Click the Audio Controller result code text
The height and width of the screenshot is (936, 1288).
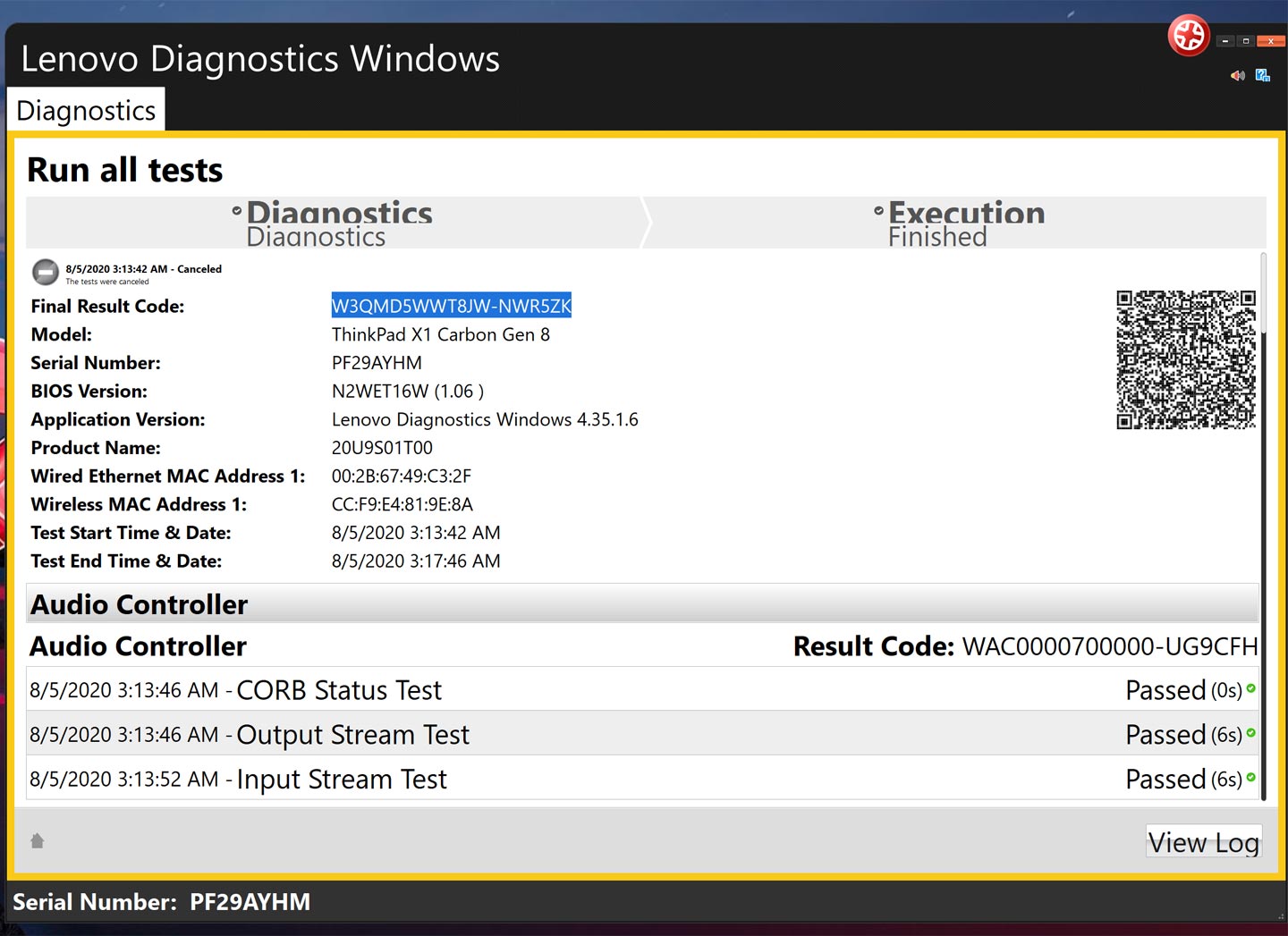tap(1109, 646)
